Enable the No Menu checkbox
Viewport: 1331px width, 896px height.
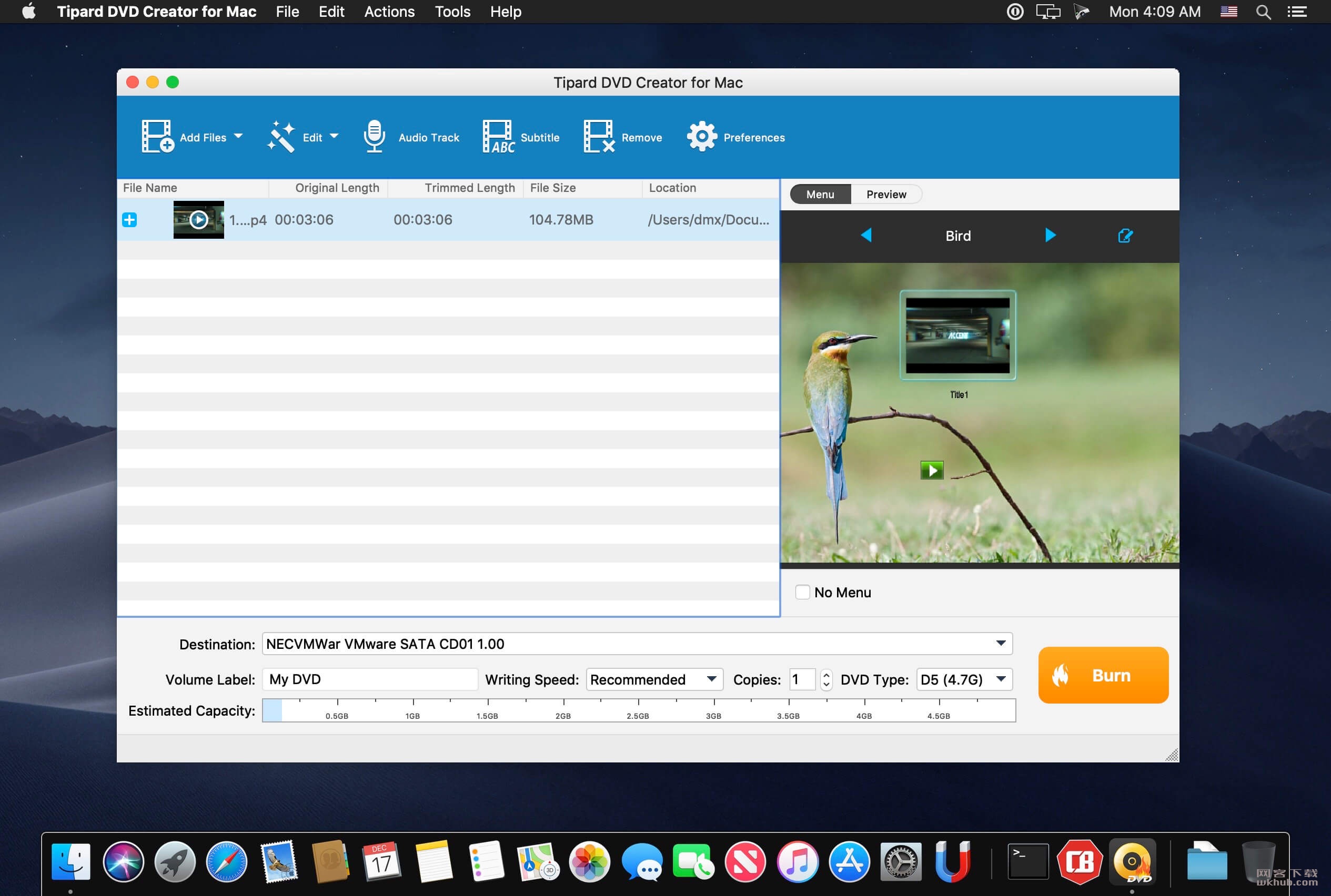click(803, 592)
